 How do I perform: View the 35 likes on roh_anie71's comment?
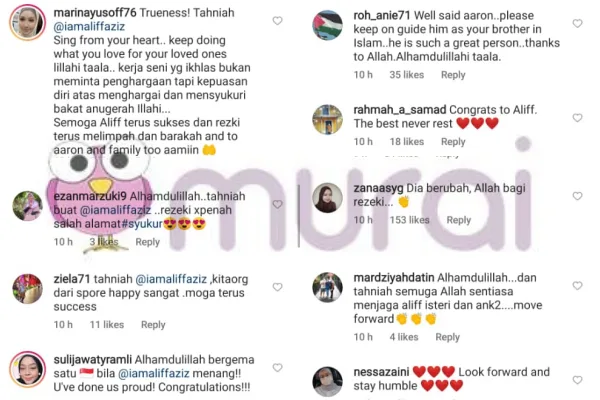click(x=406, y=75)
